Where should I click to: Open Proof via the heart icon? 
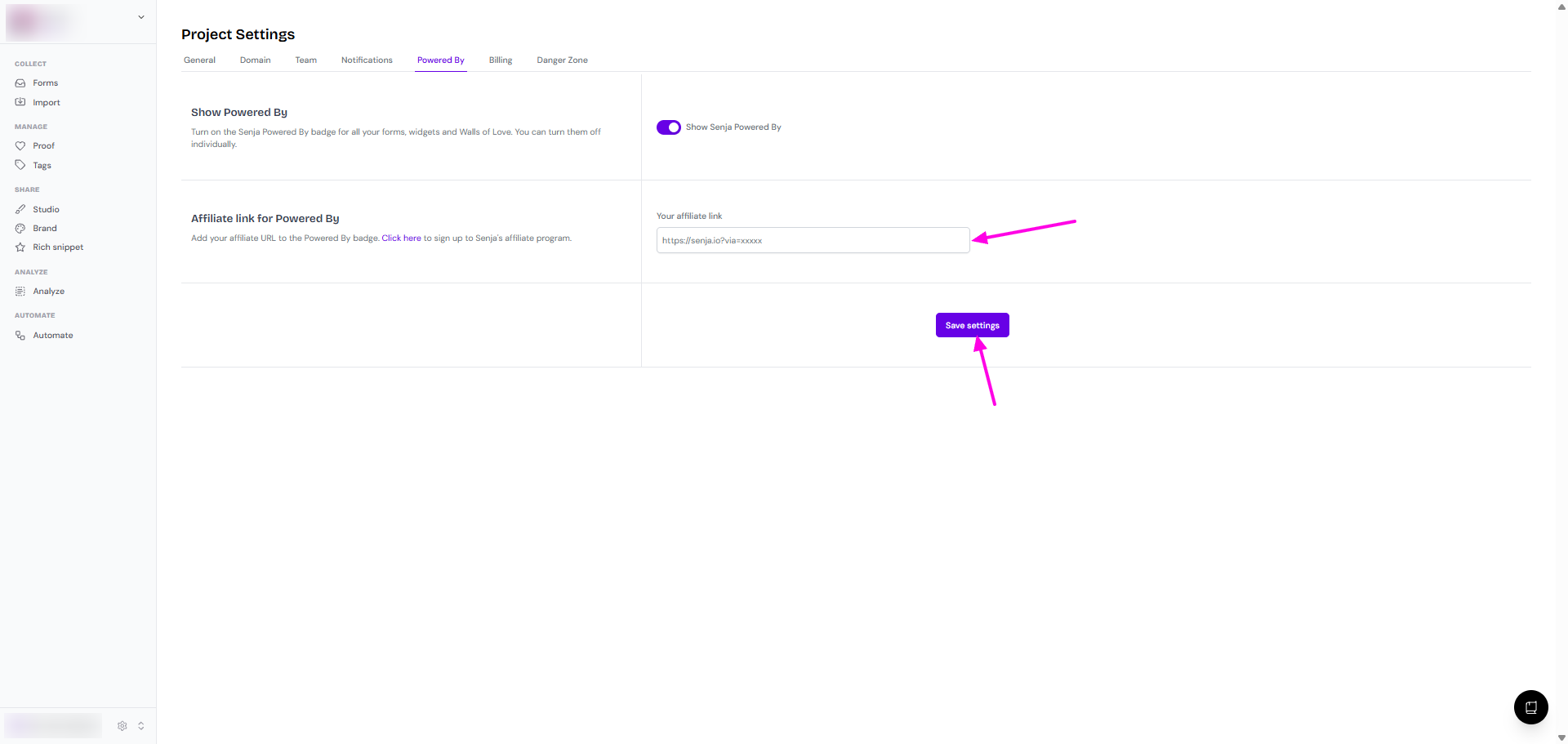(20, 146)
